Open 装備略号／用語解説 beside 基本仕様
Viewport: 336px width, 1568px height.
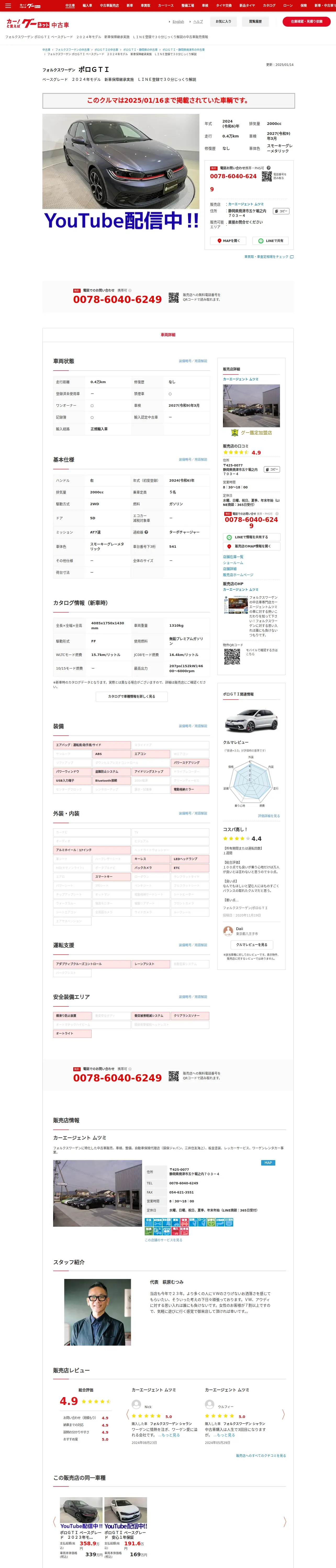193,460
